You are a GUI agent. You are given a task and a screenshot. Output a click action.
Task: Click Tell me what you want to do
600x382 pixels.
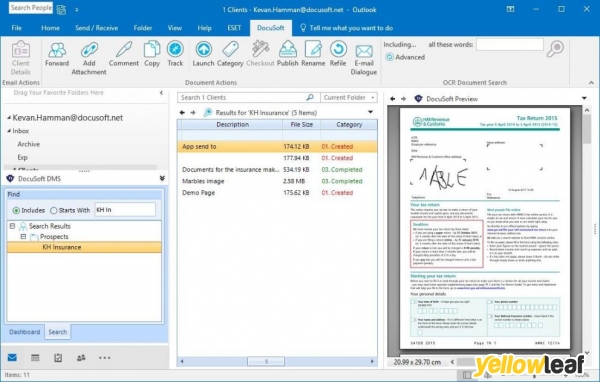[x=346, y=28]
